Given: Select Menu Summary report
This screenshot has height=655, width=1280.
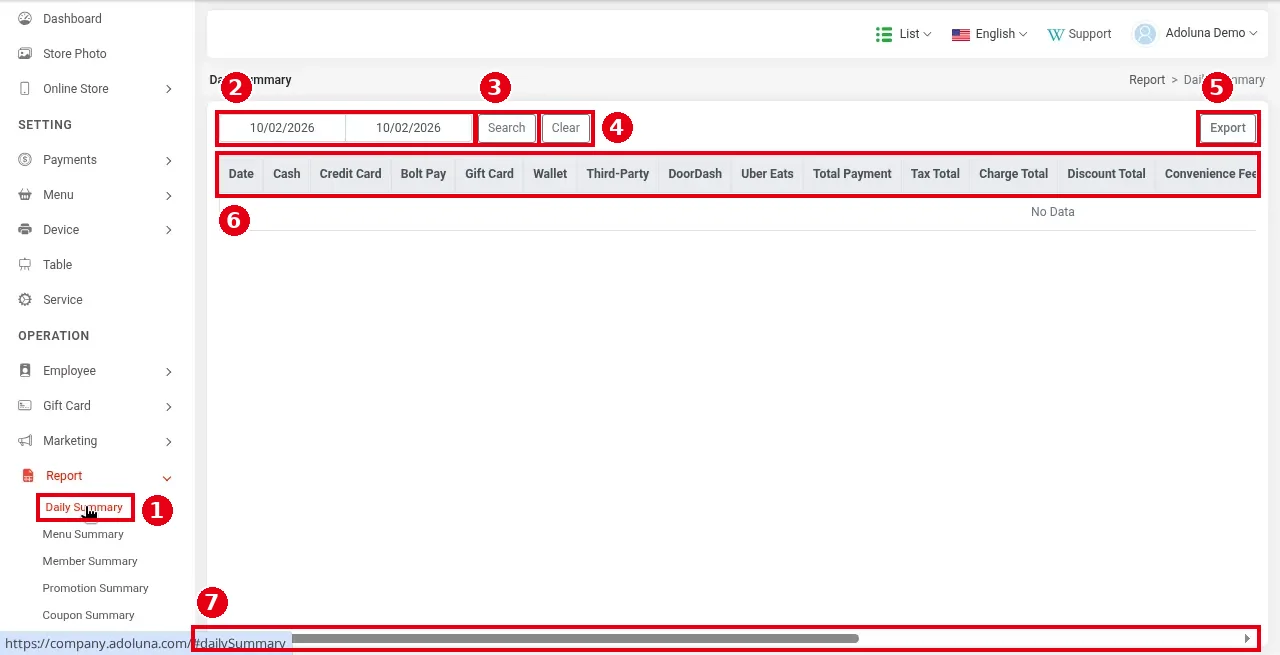Looking at the screenshot, I should 83,534.
